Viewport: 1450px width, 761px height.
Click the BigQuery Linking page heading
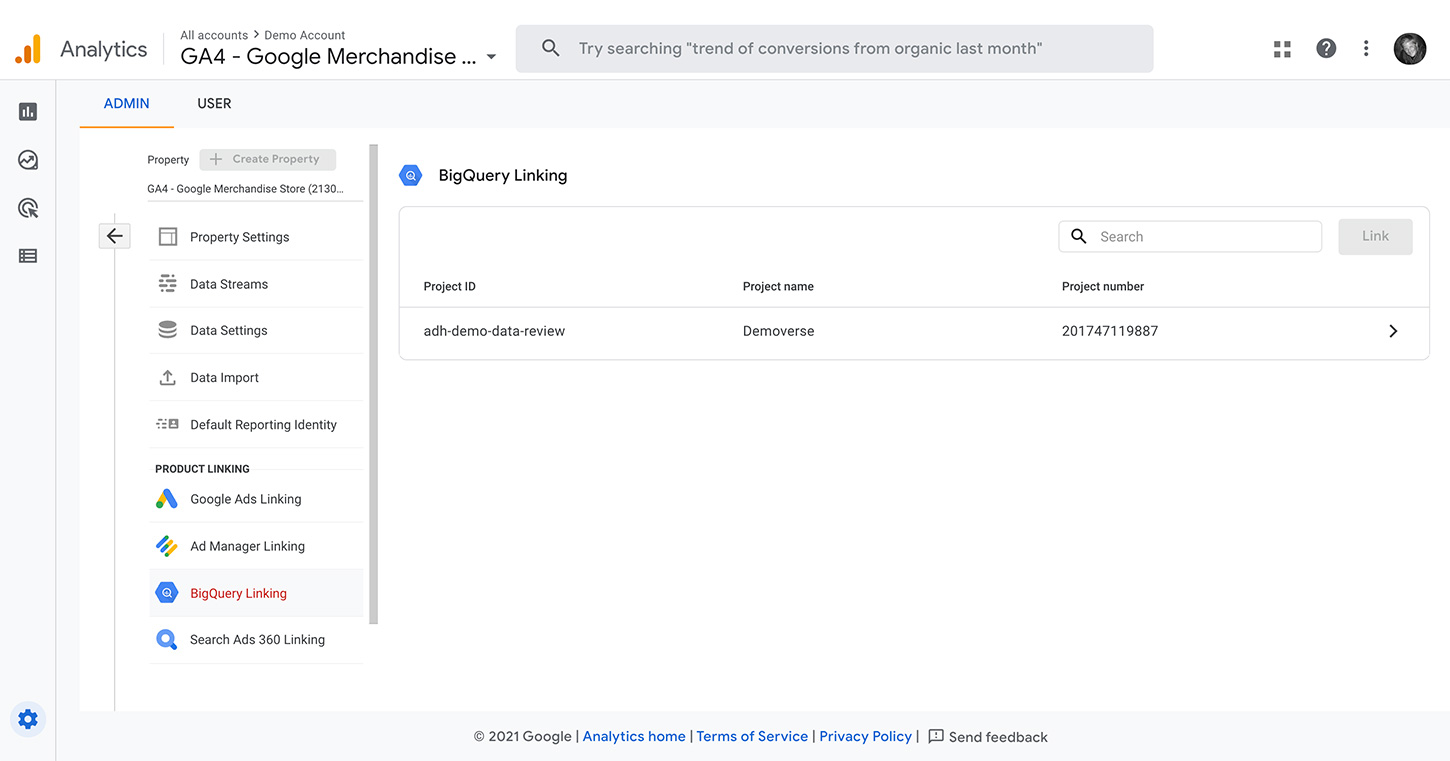[503, 175]
